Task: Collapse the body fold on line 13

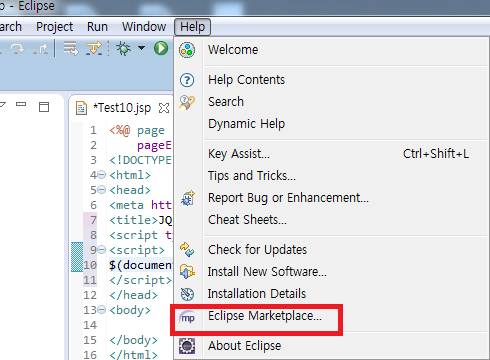Action: 102,310
